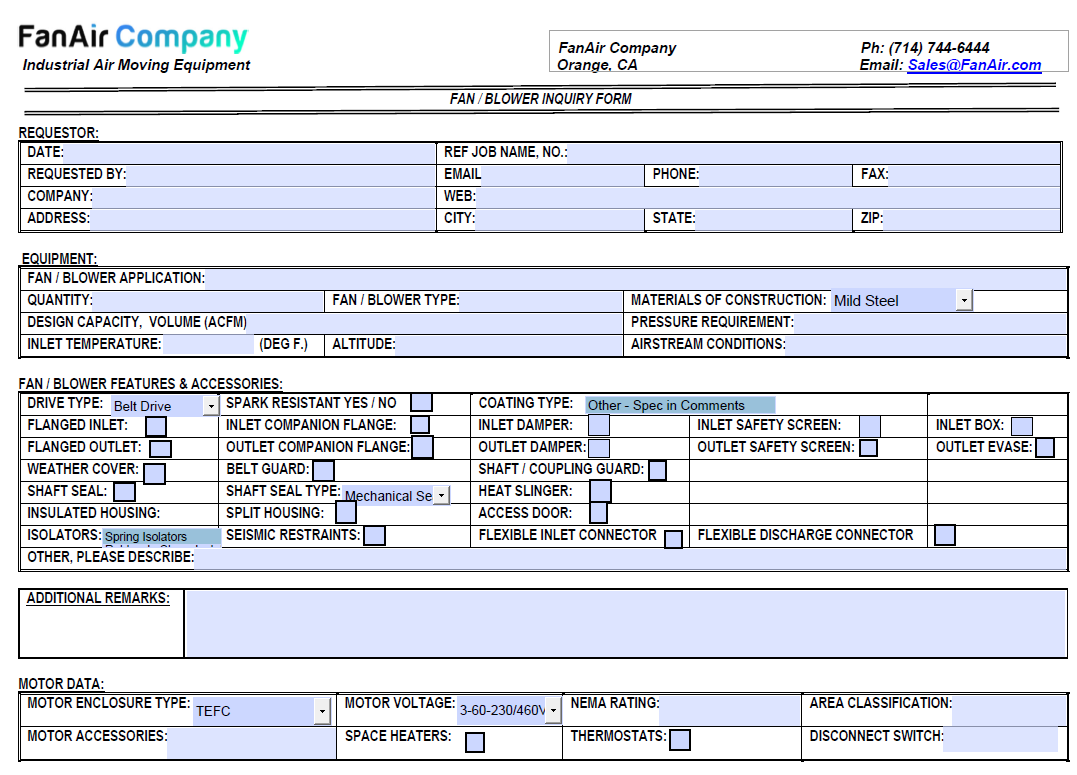
Task: Click the Coating Type field
Action: pos(680,405)
